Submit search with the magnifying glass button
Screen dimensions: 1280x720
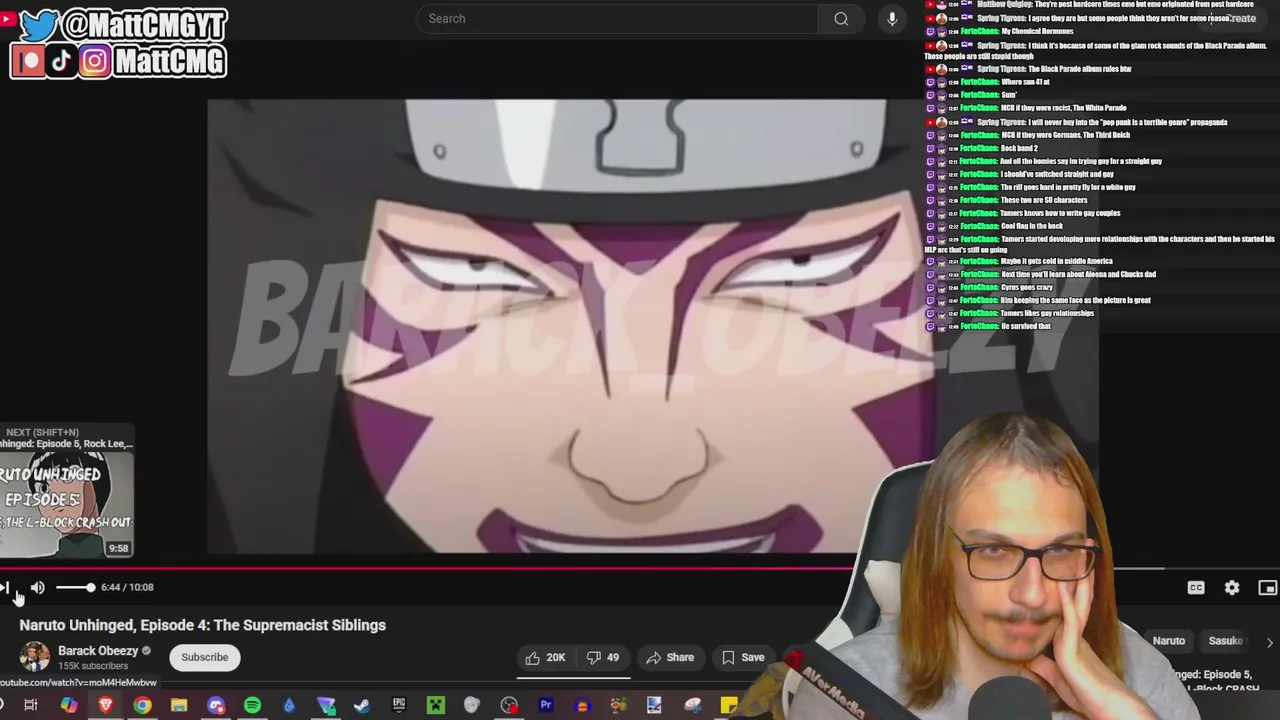841,19
